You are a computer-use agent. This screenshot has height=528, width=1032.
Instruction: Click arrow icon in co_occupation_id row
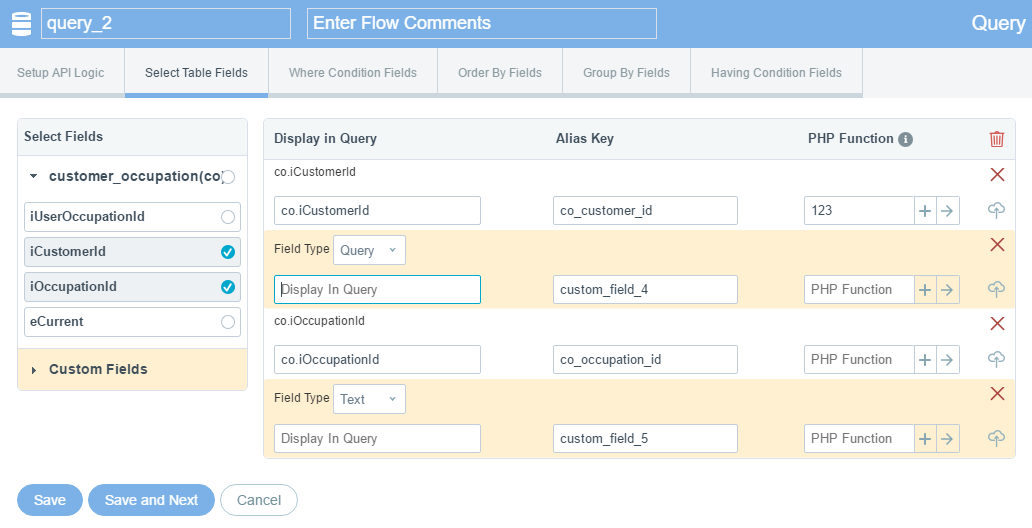[x=947, y=359]
